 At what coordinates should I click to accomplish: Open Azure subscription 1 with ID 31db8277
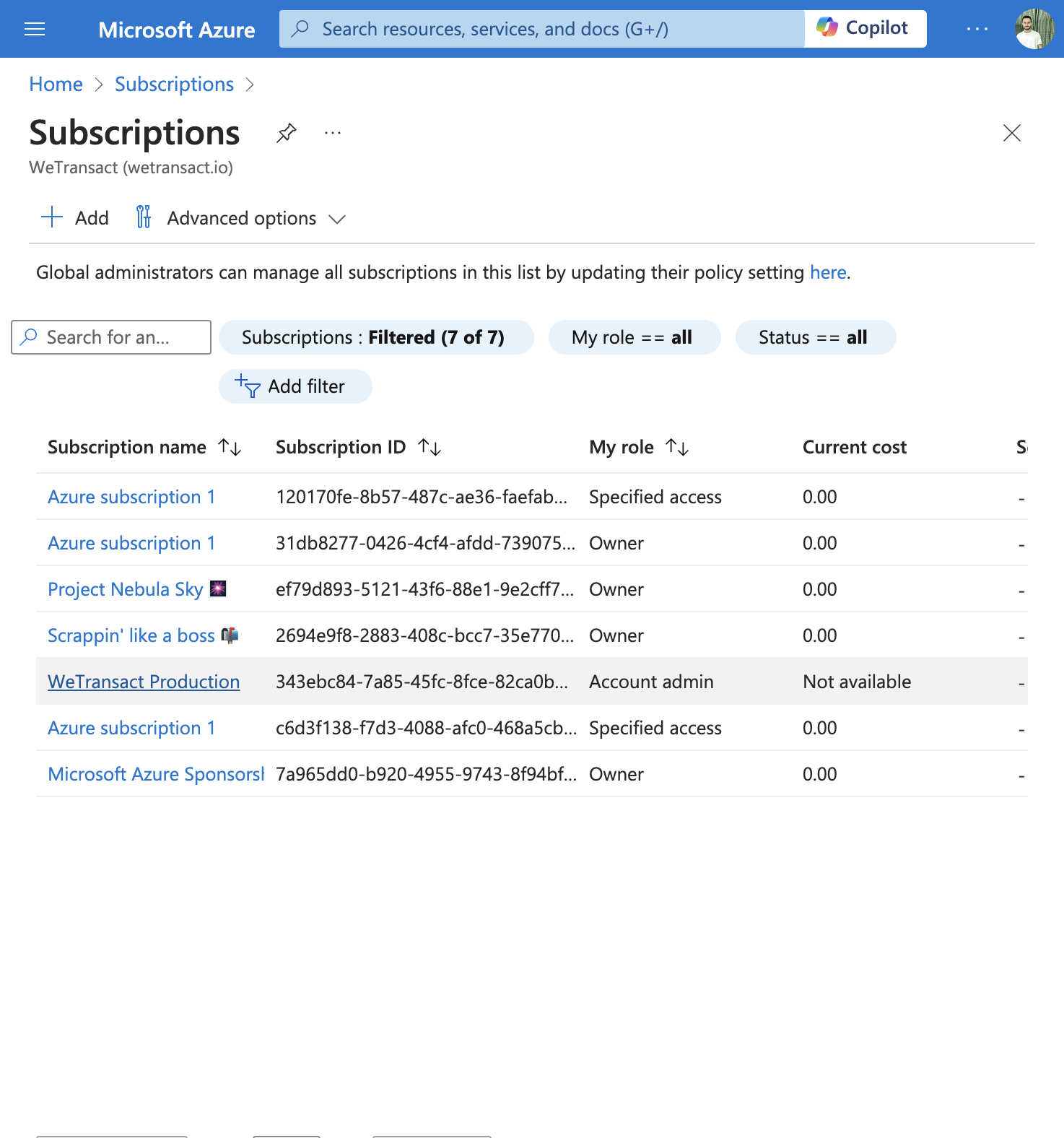131,543
